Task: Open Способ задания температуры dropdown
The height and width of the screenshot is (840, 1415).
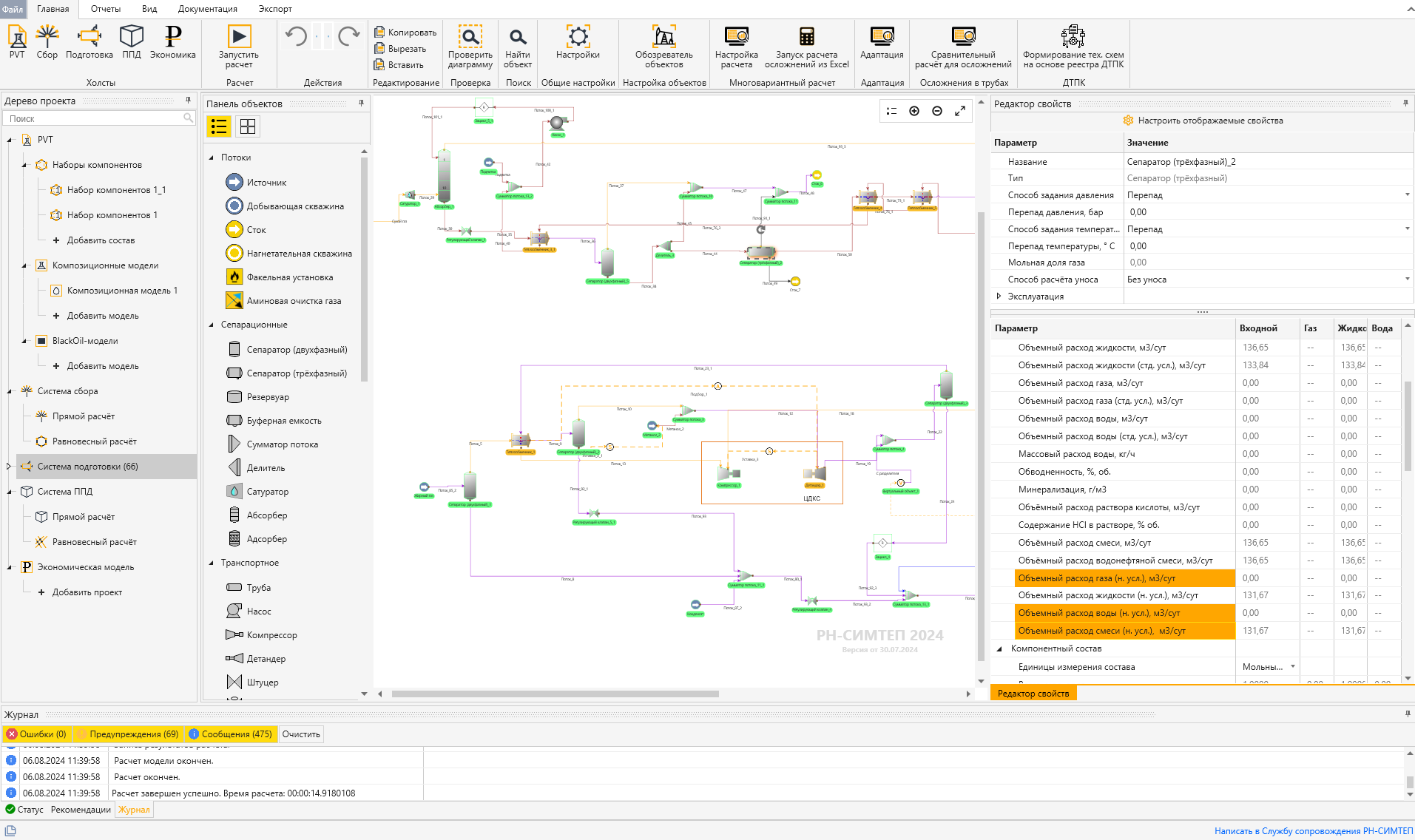Action: pos(1407,229)
